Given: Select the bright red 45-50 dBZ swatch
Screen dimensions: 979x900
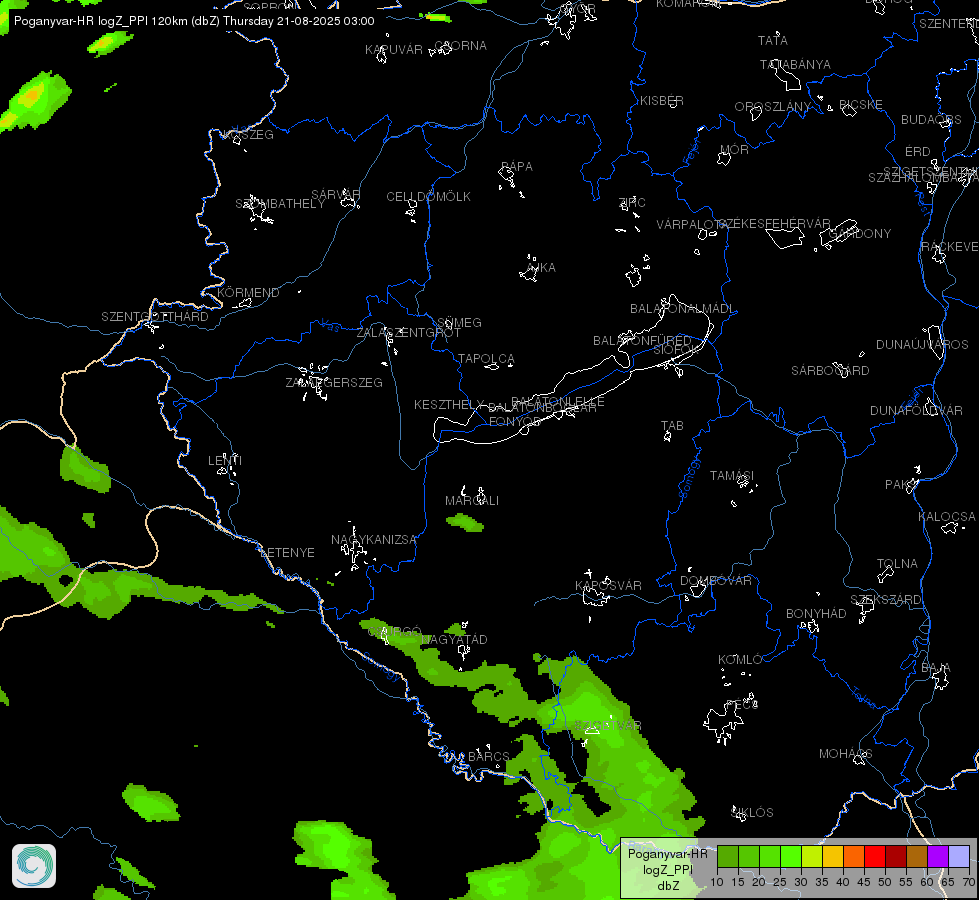Looking at the screenshot, I should (x=875, y=857).
